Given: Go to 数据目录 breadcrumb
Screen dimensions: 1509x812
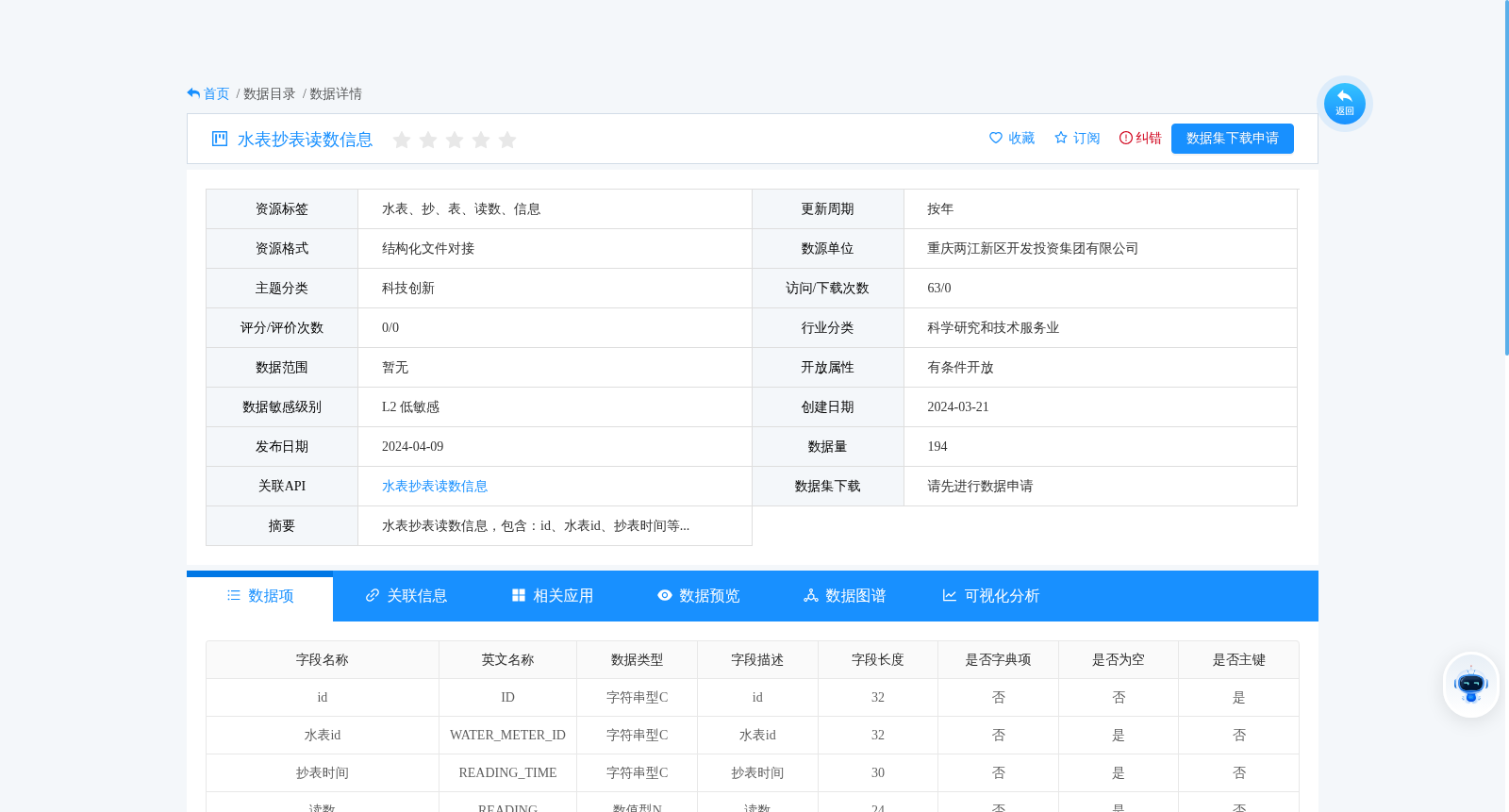Looking at the screenshot, I should click(269, 94).
